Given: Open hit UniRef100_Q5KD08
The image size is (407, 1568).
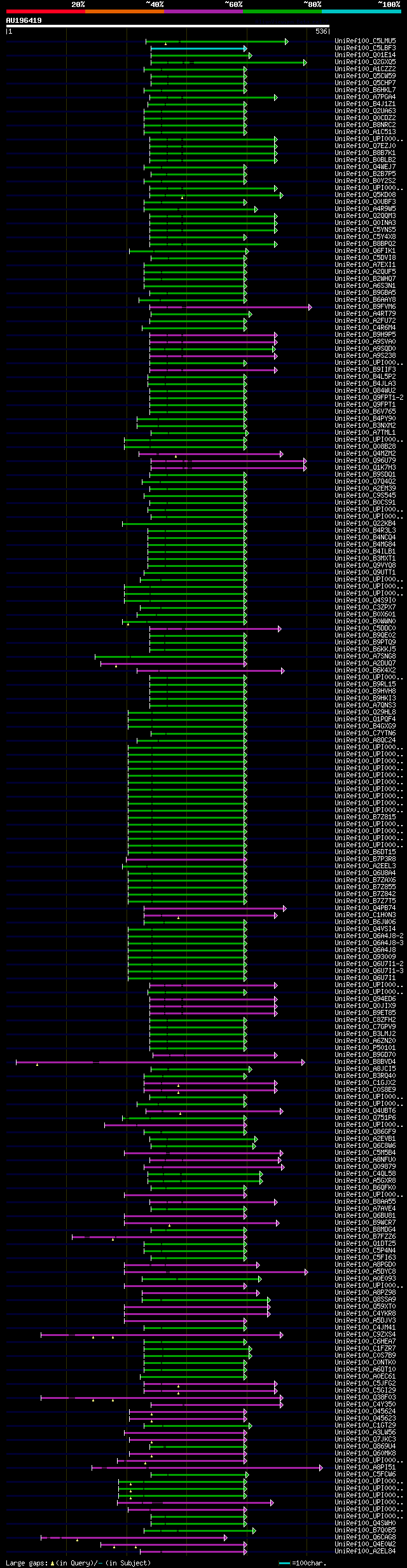Looking at the screenshot, I should pyautogui.click(x=365, y=195).
